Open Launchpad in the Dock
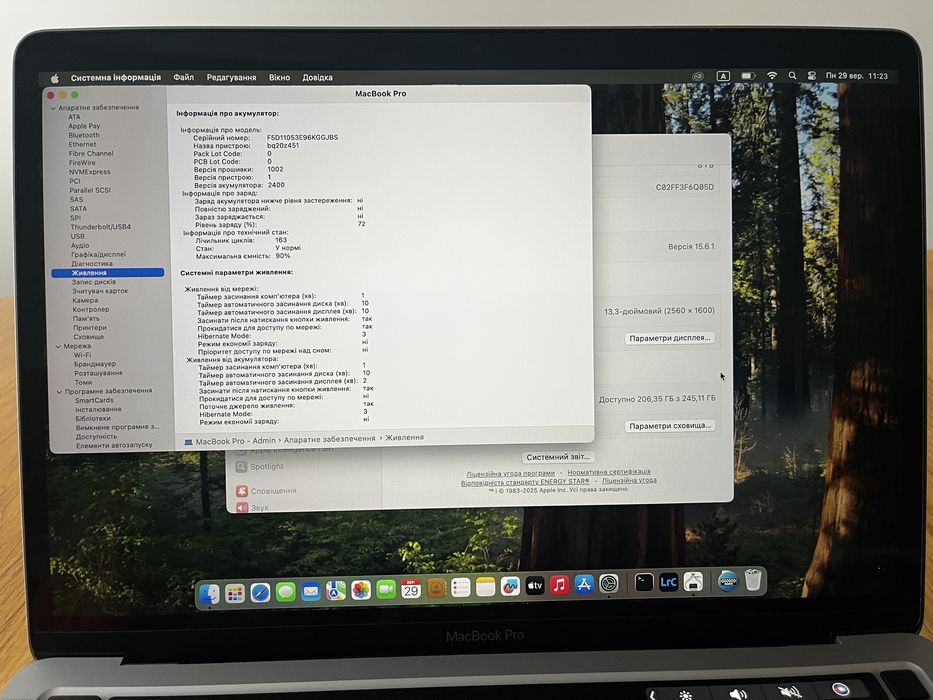Image resolution: width=933 pixels, height=700 pixels. pyautogui.click(x=234, y=593)
